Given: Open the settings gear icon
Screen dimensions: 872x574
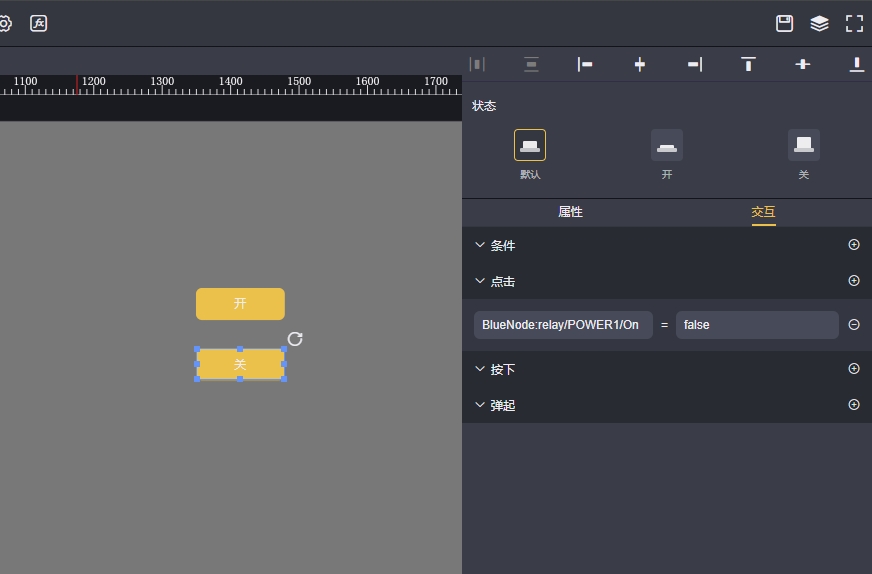Looking at the screenshot, I should pos(4,23).
